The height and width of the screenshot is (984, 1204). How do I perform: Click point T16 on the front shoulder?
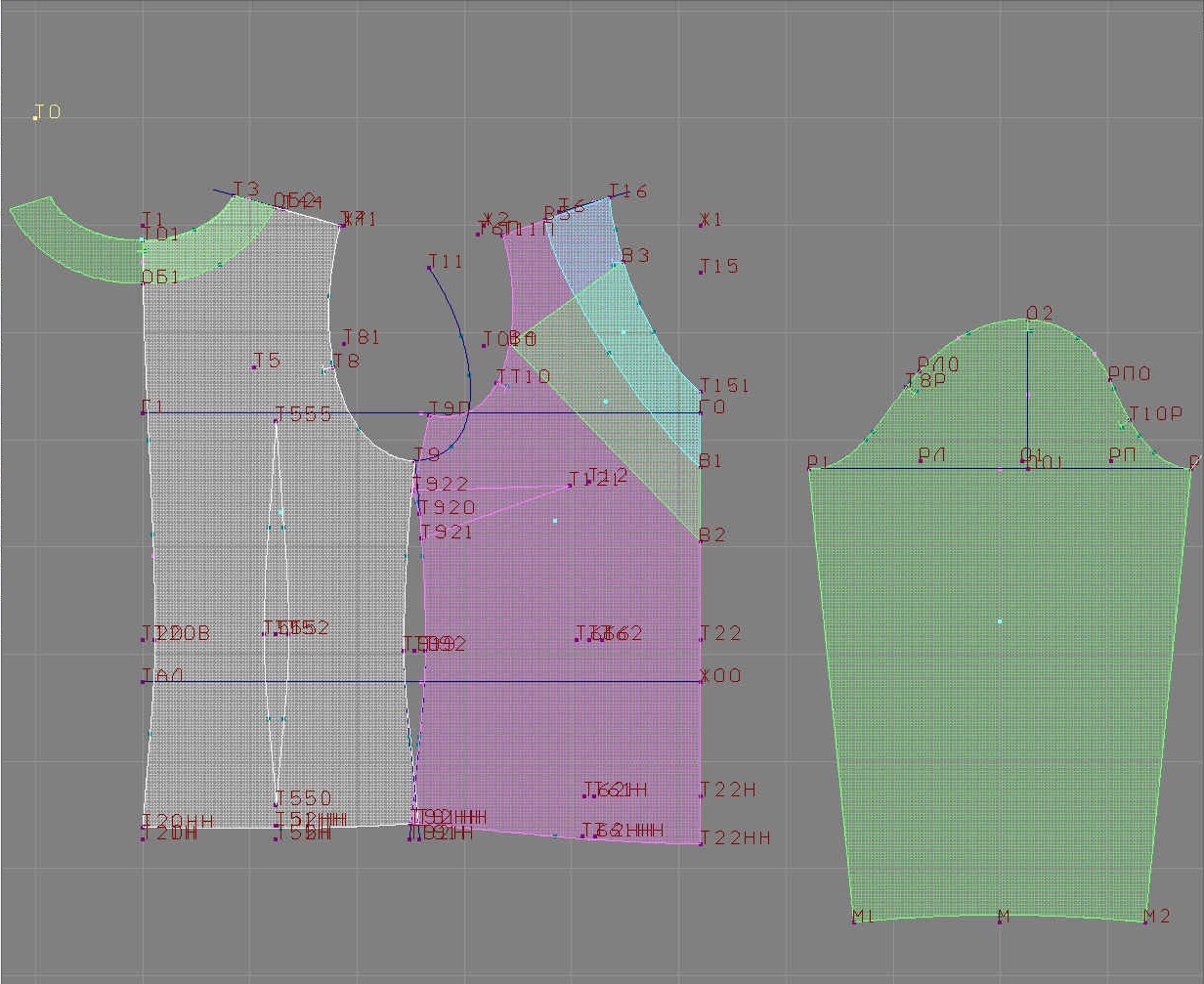click(611, 197)
